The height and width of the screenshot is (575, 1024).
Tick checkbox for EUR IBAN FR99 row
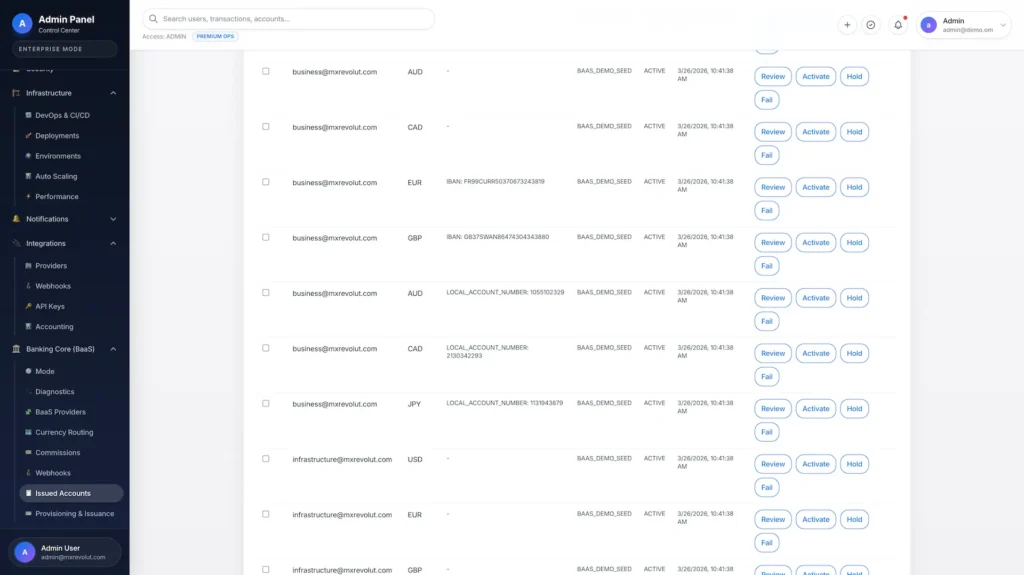pos(266,182)
